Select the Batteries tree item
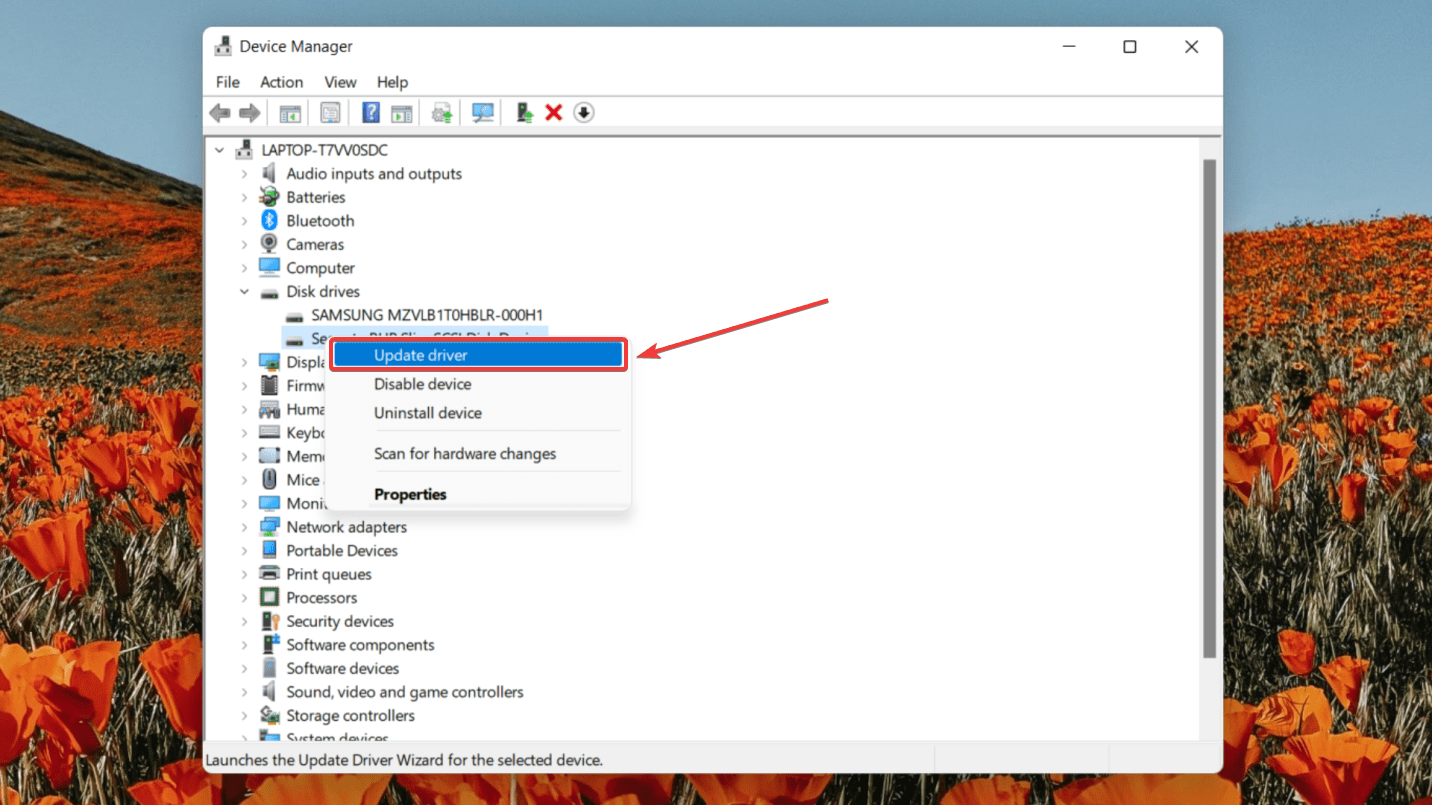The image size is (1432, 805). 316,197
